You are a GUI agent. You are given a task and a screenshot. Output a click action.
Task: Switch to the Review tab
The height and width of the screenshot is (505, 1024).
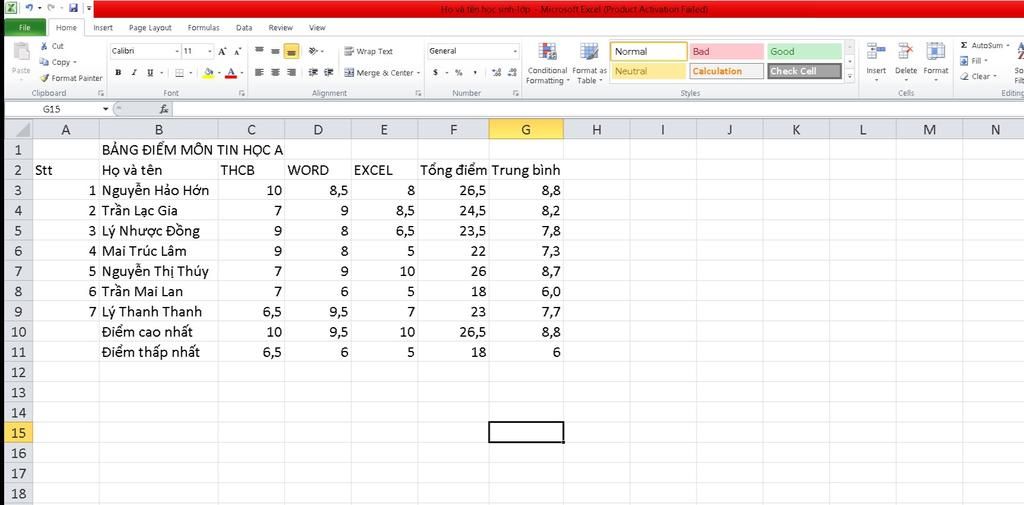(x=281, y=27)
